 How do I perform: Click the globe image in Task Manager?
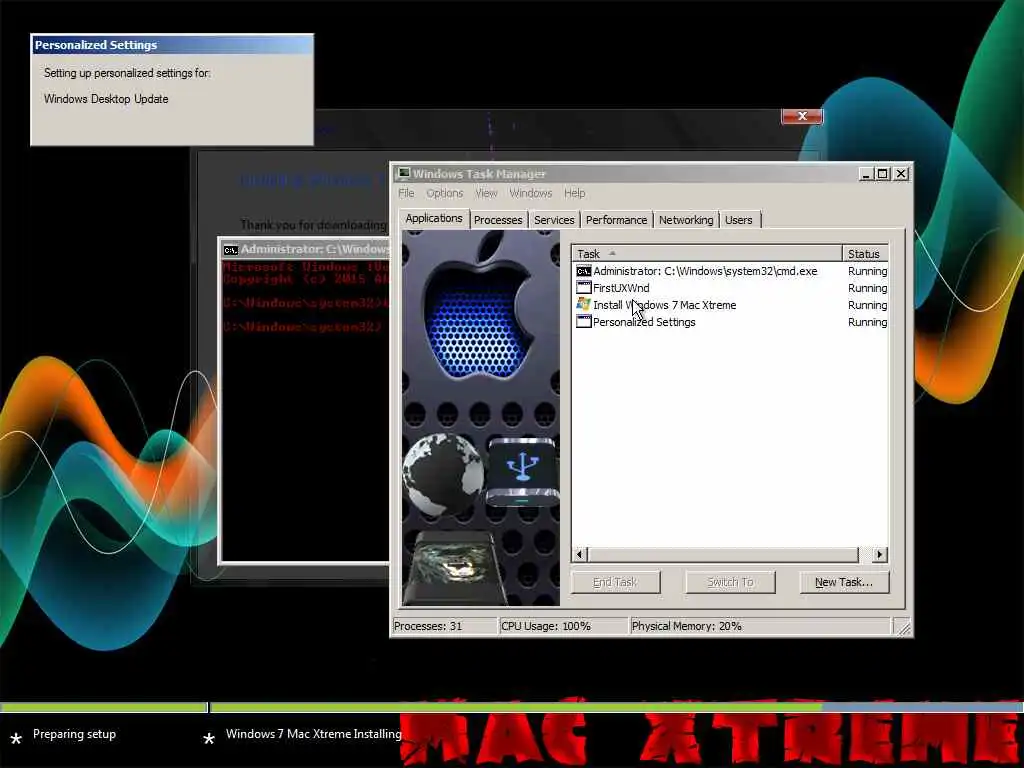click(x=443, y=473)
